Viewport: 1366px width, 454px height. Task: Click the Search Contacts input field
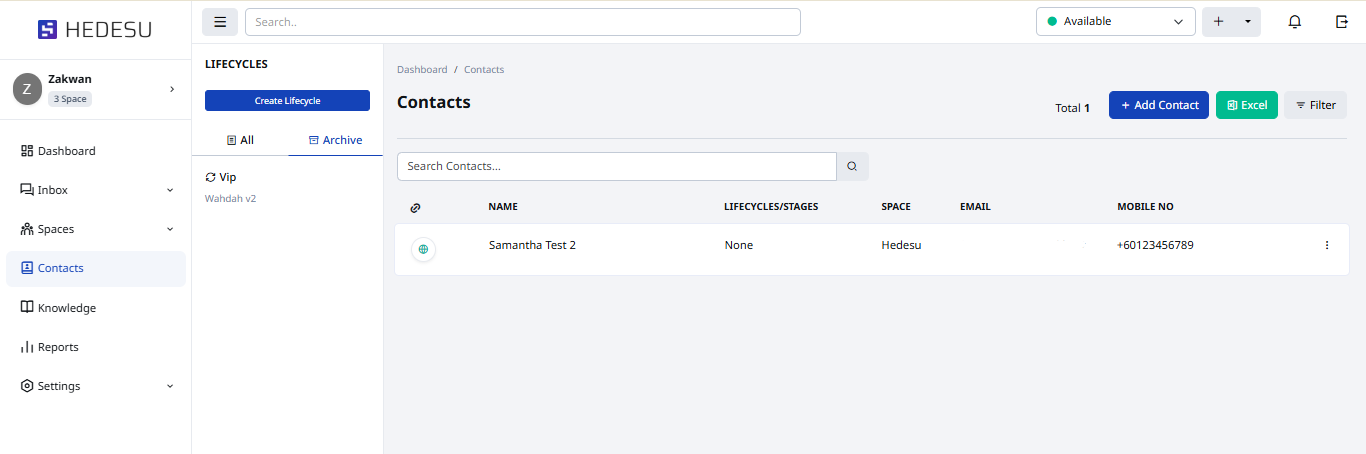(x=616, y=166)
